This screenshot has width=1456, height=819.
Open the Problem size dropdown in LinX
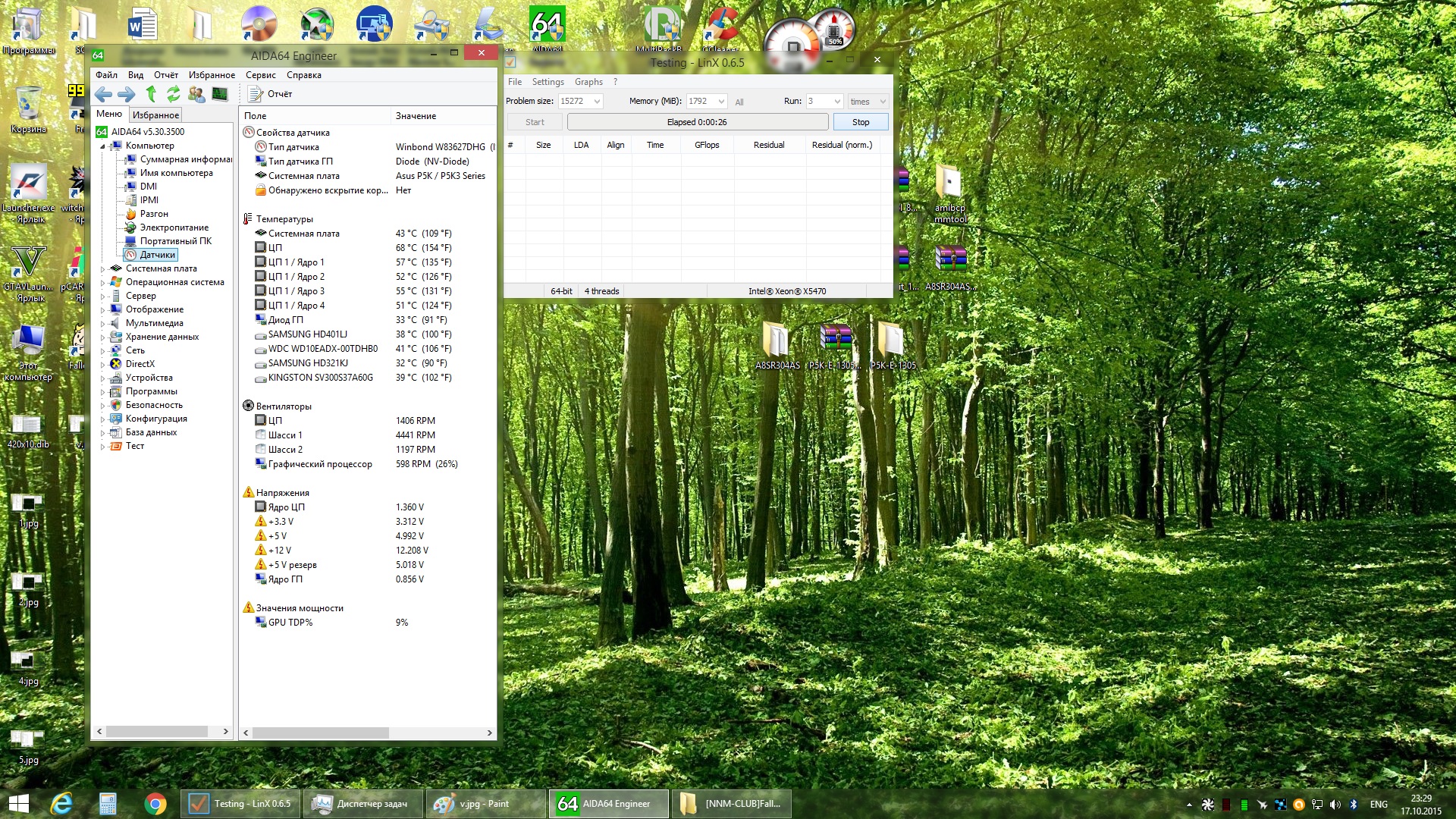point(597,102)
